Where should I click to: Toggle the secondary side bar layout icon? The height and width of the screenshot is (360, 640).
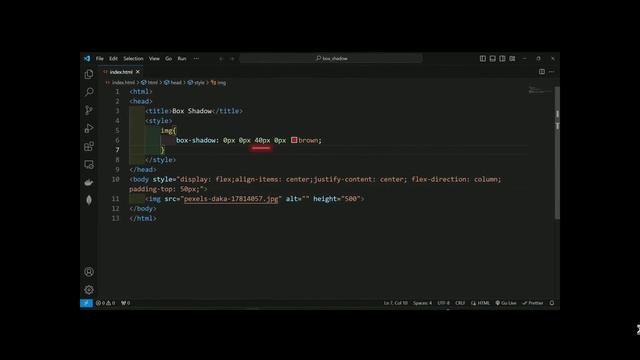pyautogui.click(x=502, y=59)
